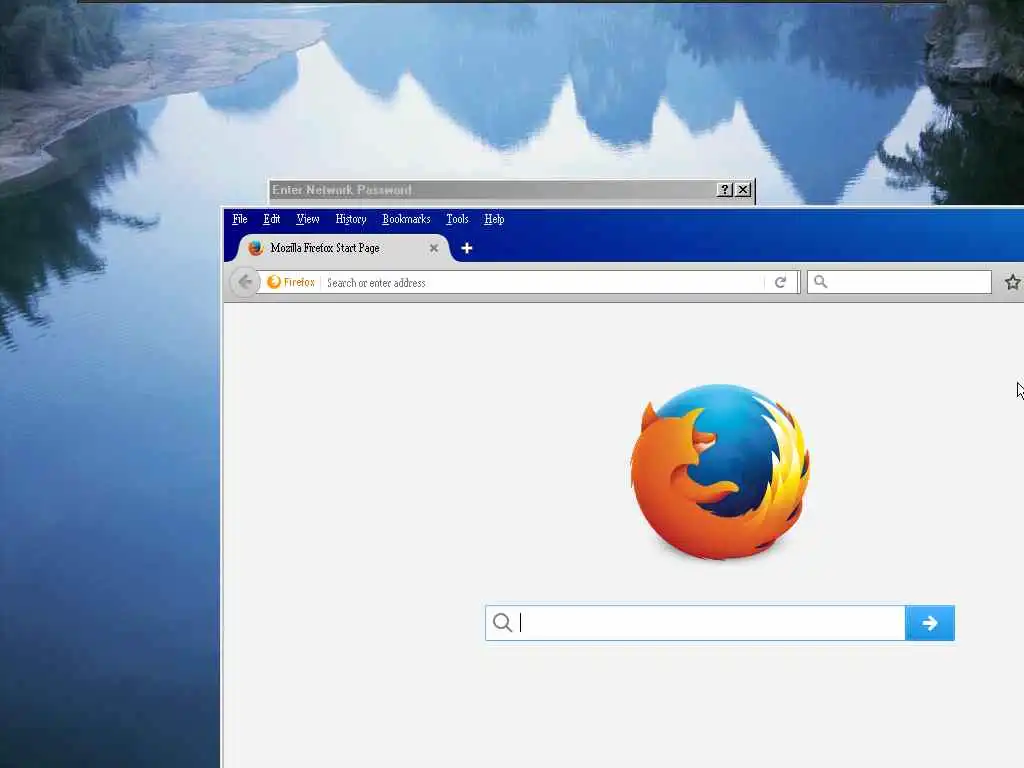Focus the toolbar search box
The height and width of the screenshot is (768, 1024).
(899, 282)
